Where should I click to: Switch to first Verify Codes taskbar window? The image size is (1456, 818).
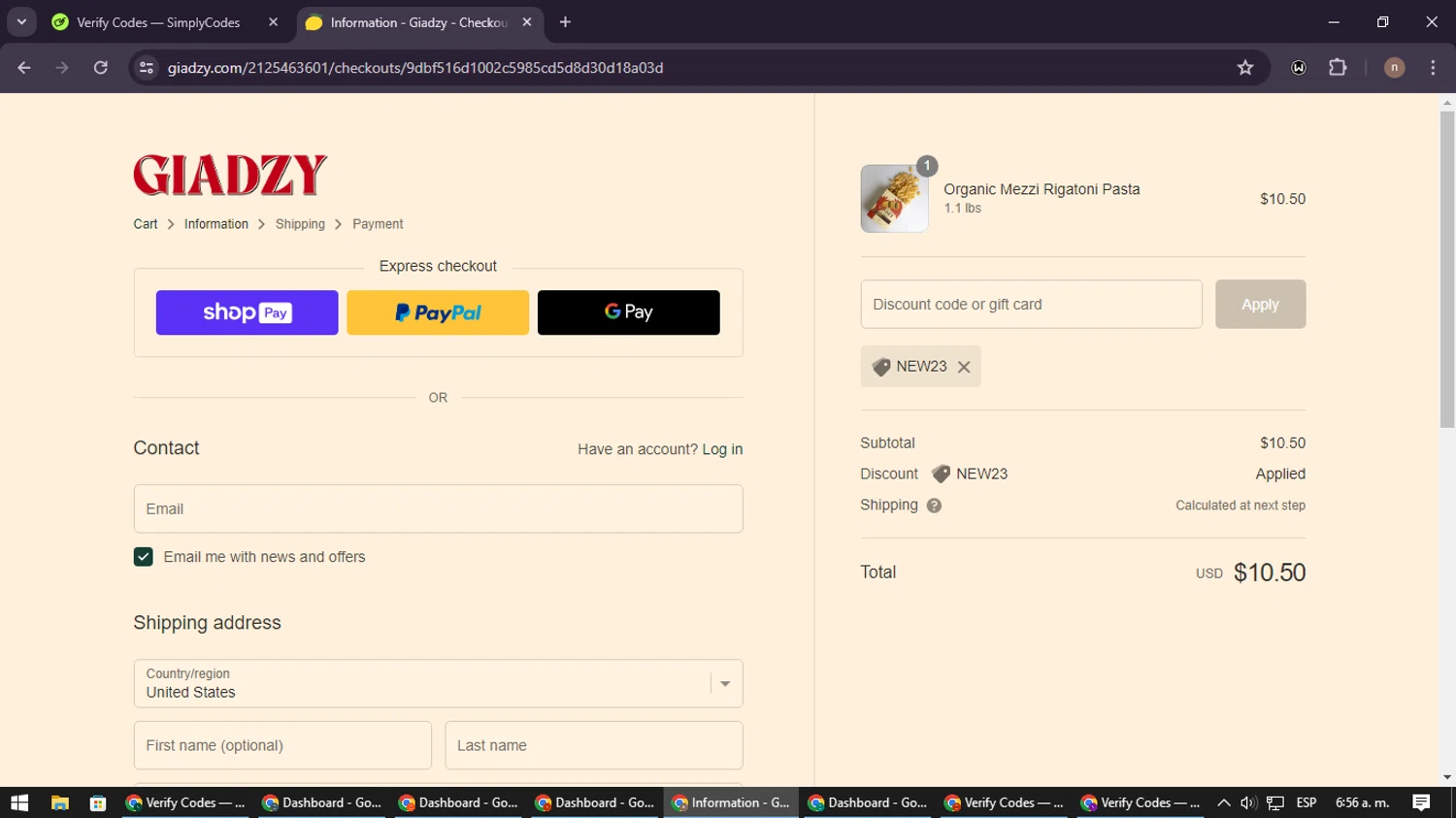click(x=185, y=802)
